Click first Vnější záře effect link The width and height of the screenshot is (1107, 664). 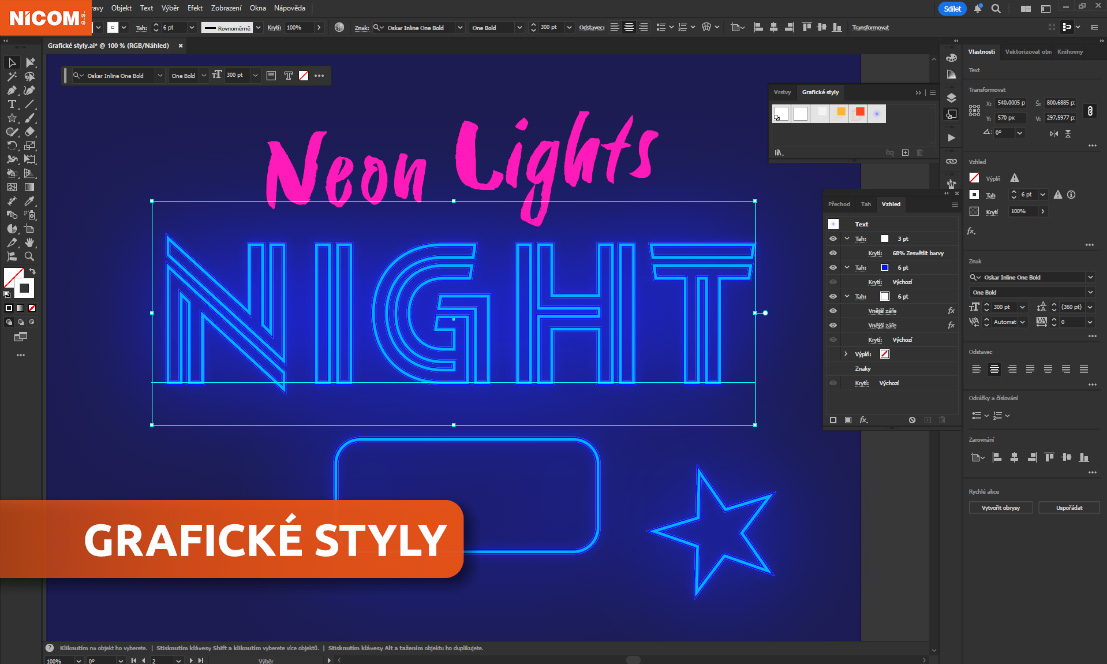click(x=882, y=310)
